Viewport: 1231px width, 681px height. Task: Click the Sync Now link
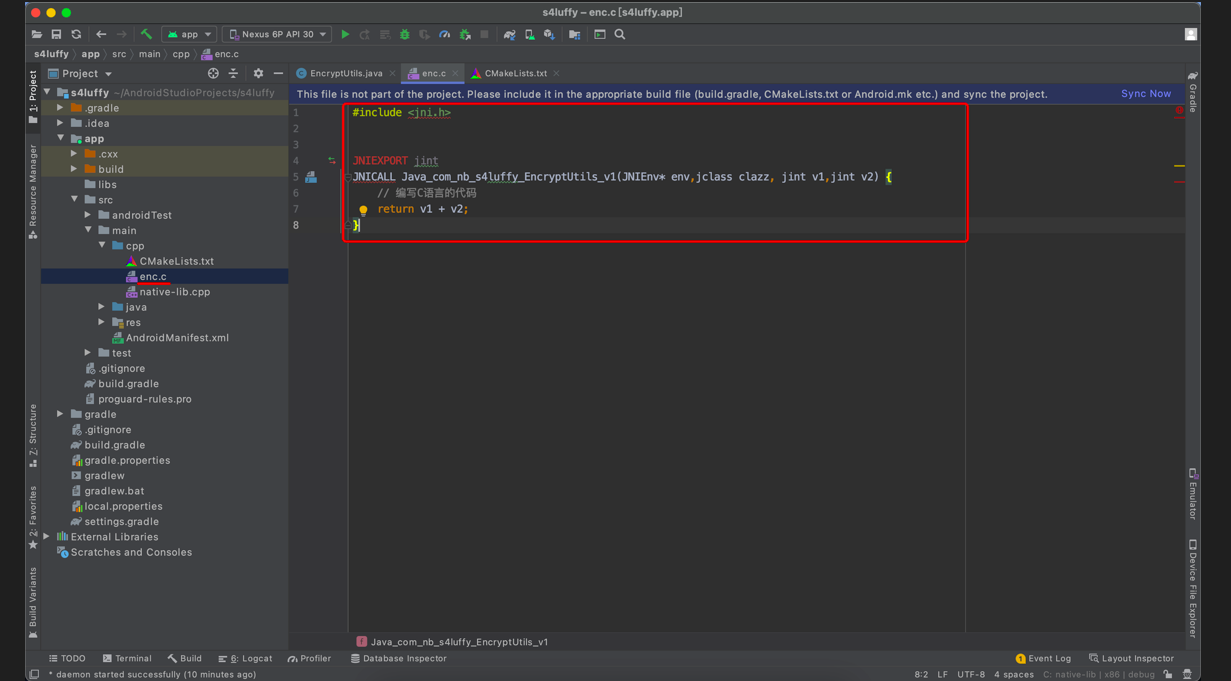[x=1146, y=94]
